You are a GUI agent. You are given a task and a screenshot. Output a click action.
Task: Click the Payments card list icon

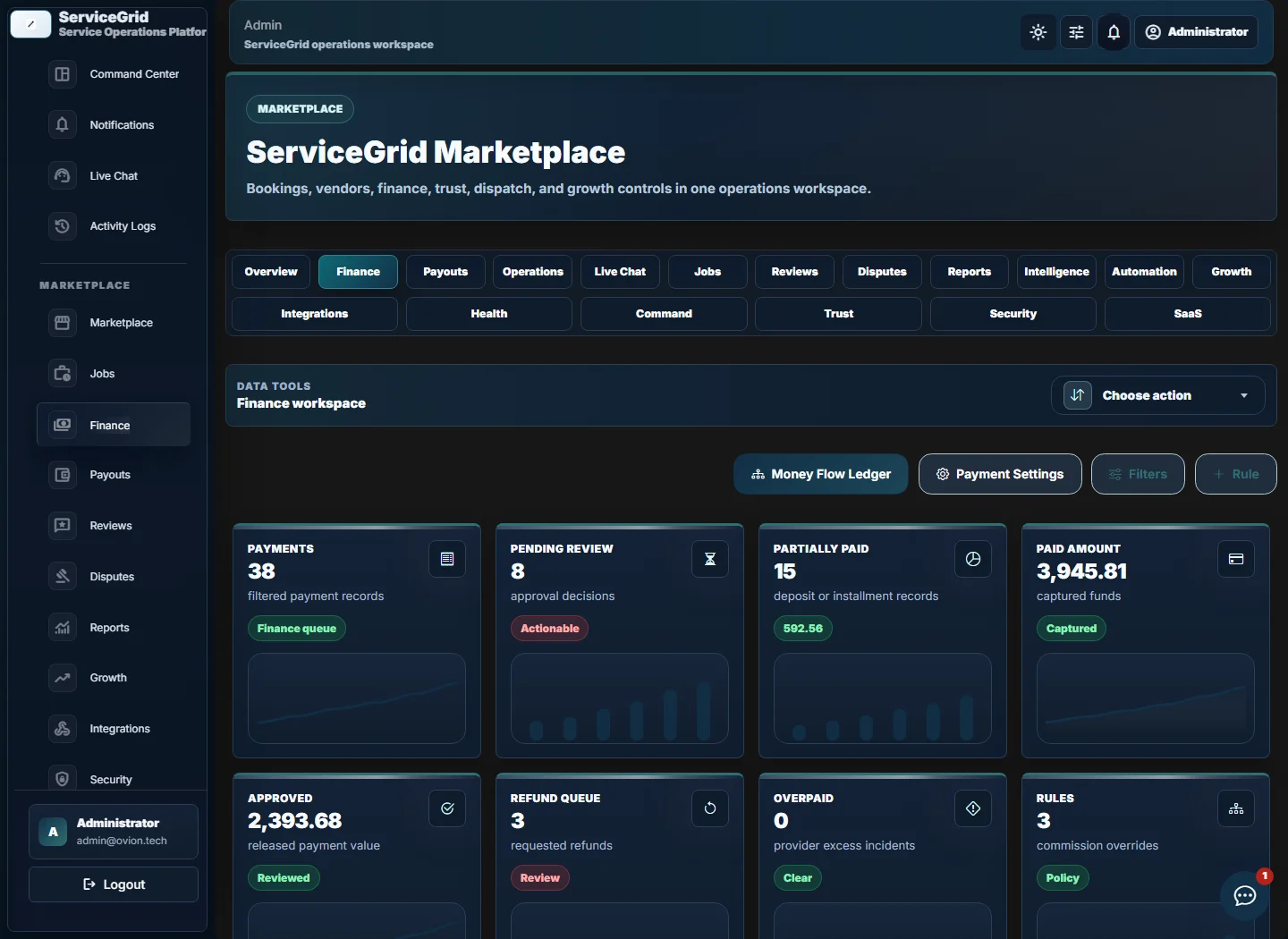pos(447,559)
